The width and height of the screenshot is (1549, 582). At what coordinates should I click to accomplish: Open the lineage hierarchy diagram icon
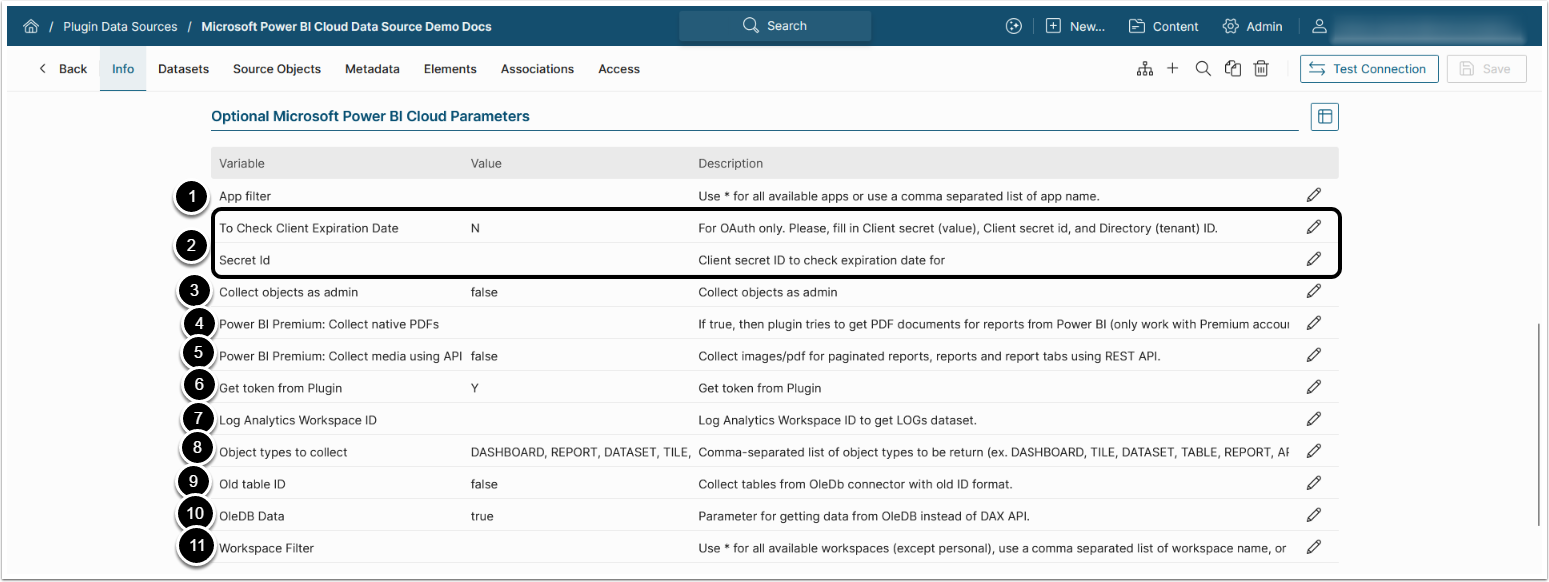pos(1145,69)
